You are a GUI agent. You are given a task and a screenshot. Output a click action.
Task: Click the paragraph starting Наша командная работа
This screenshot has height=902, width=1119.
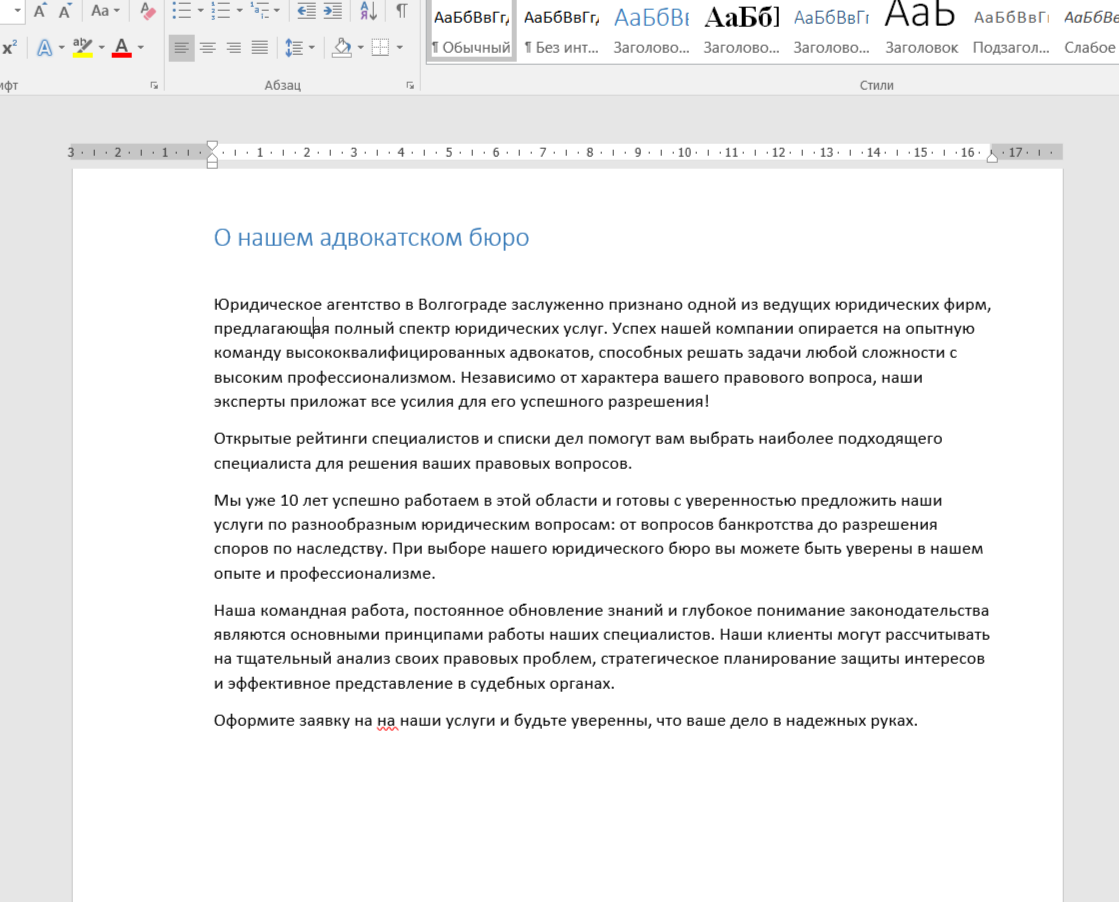point(602,647)
